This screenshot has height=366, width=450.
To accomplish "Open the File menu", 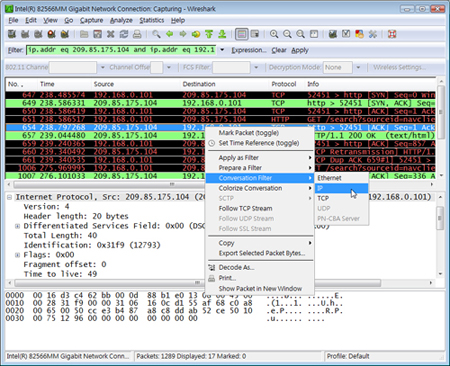I will [13, 20].
